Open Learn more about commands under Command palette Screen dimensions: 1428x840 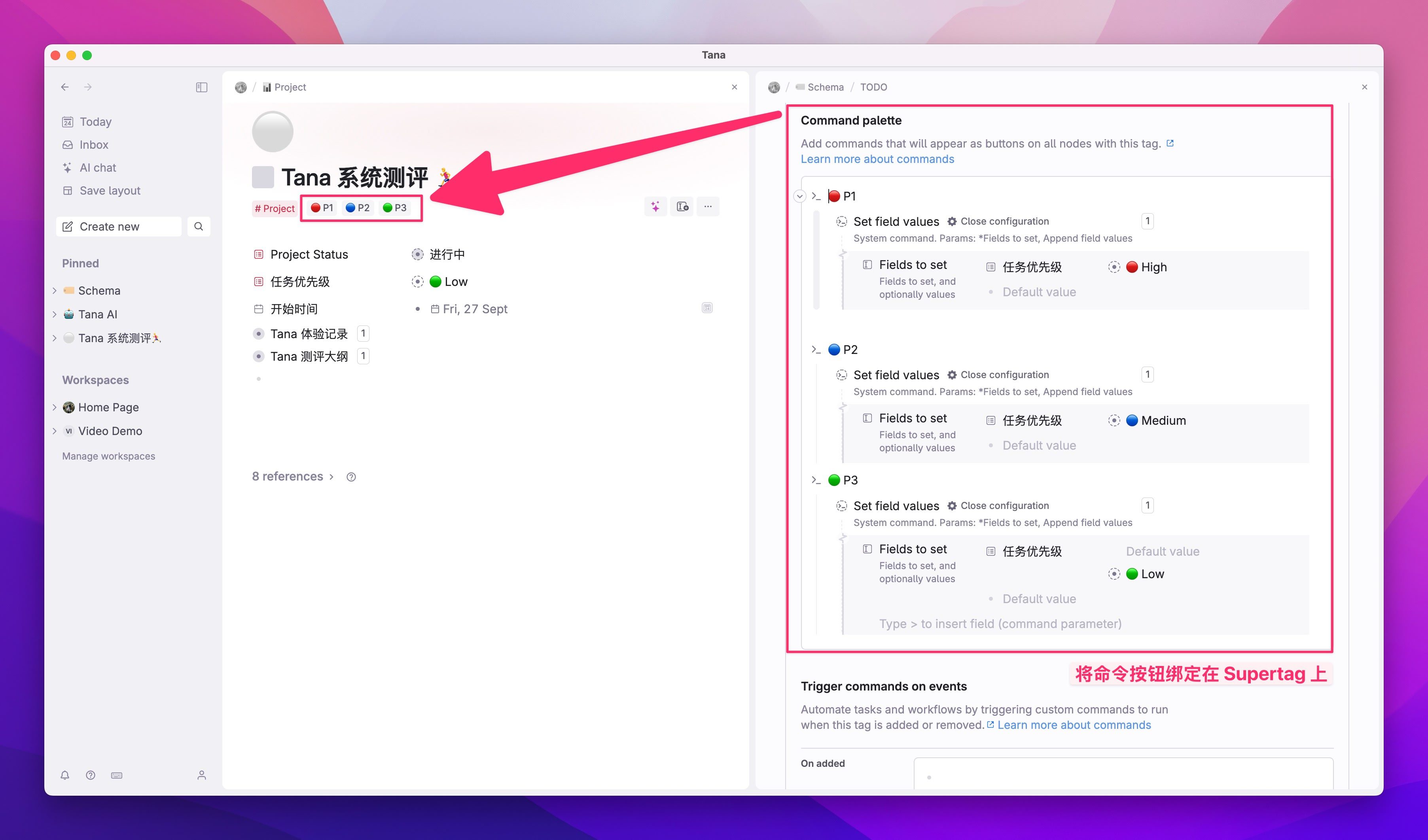point(877,159)
